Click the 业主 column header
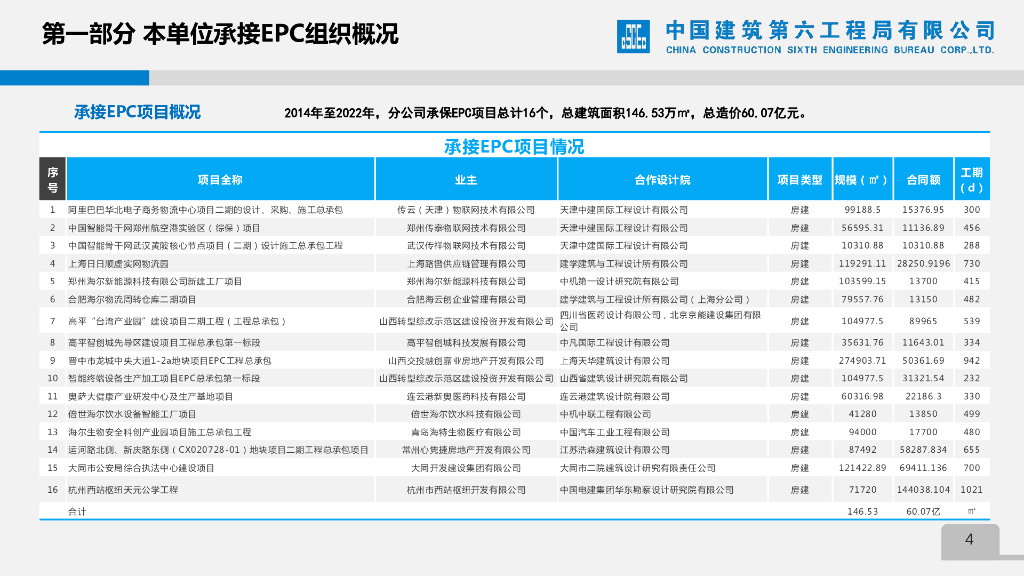This screenshot has height=576, width=1024. (x=466, y=179)
